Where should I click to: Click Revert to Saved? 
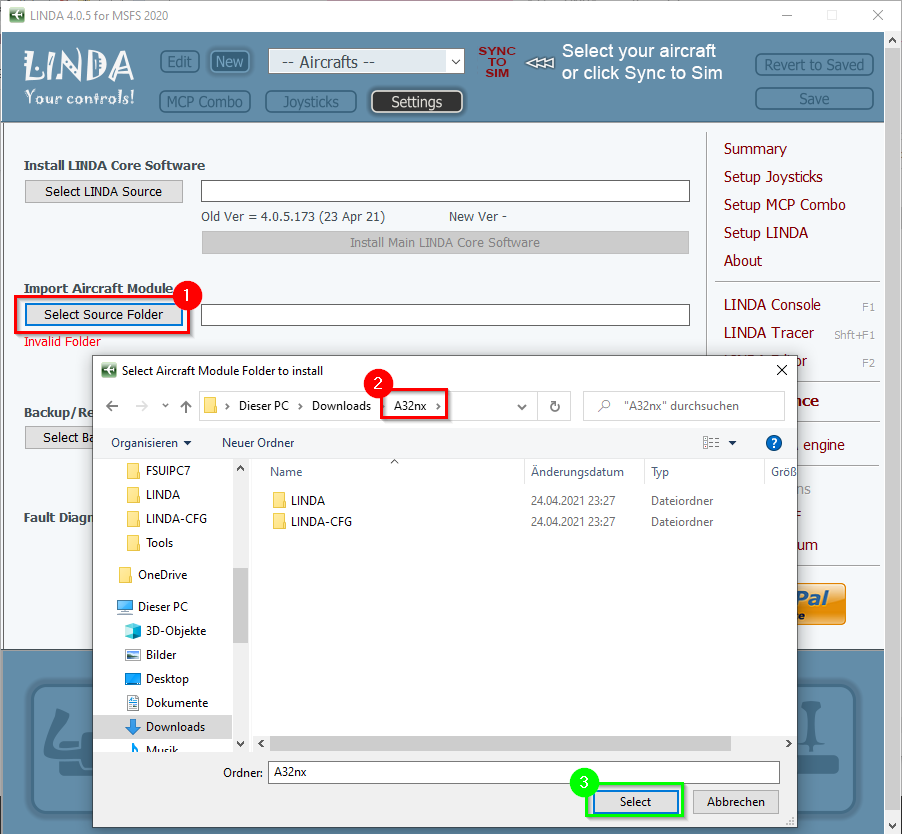(814, 64)
